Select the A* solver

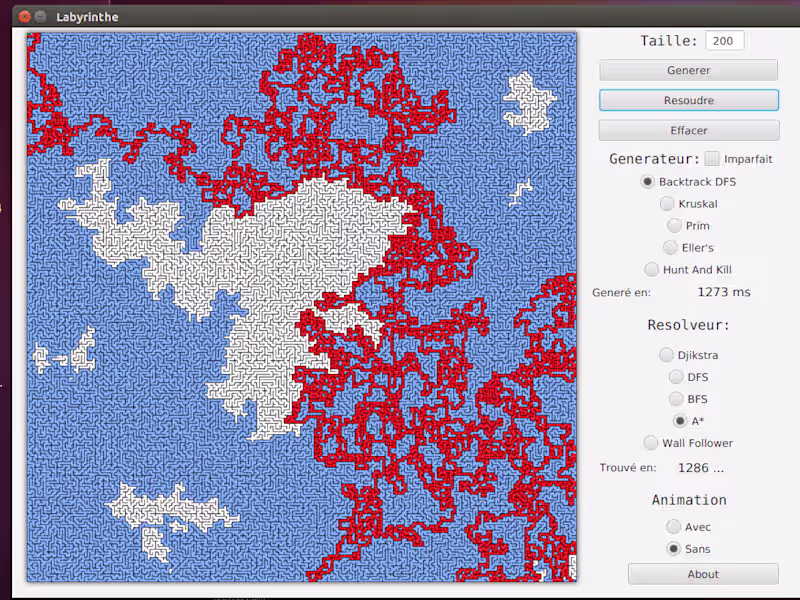(x=681, y=421)
